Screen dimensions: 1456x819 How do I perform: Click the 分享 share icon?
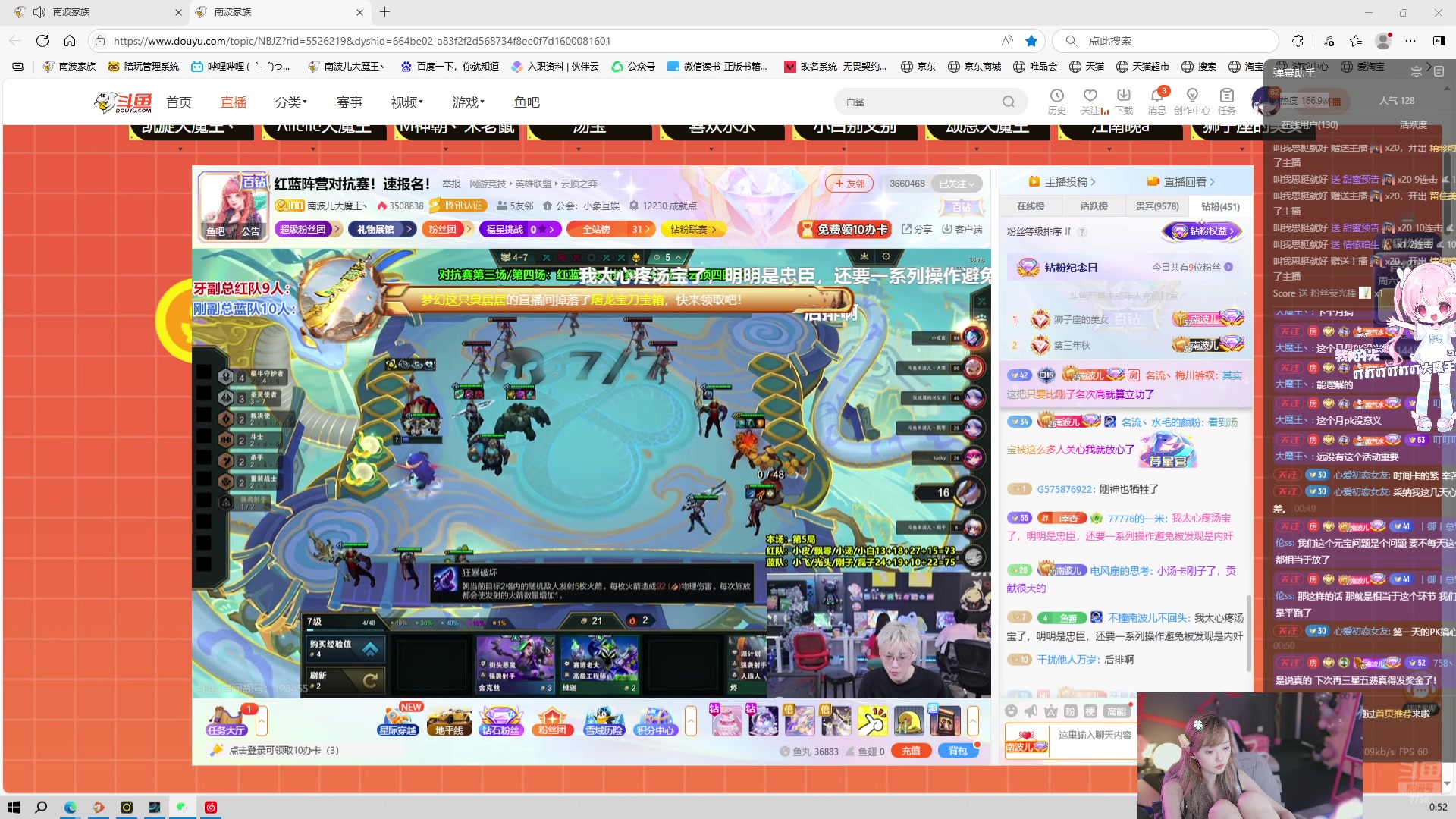[x=917, y=229]
